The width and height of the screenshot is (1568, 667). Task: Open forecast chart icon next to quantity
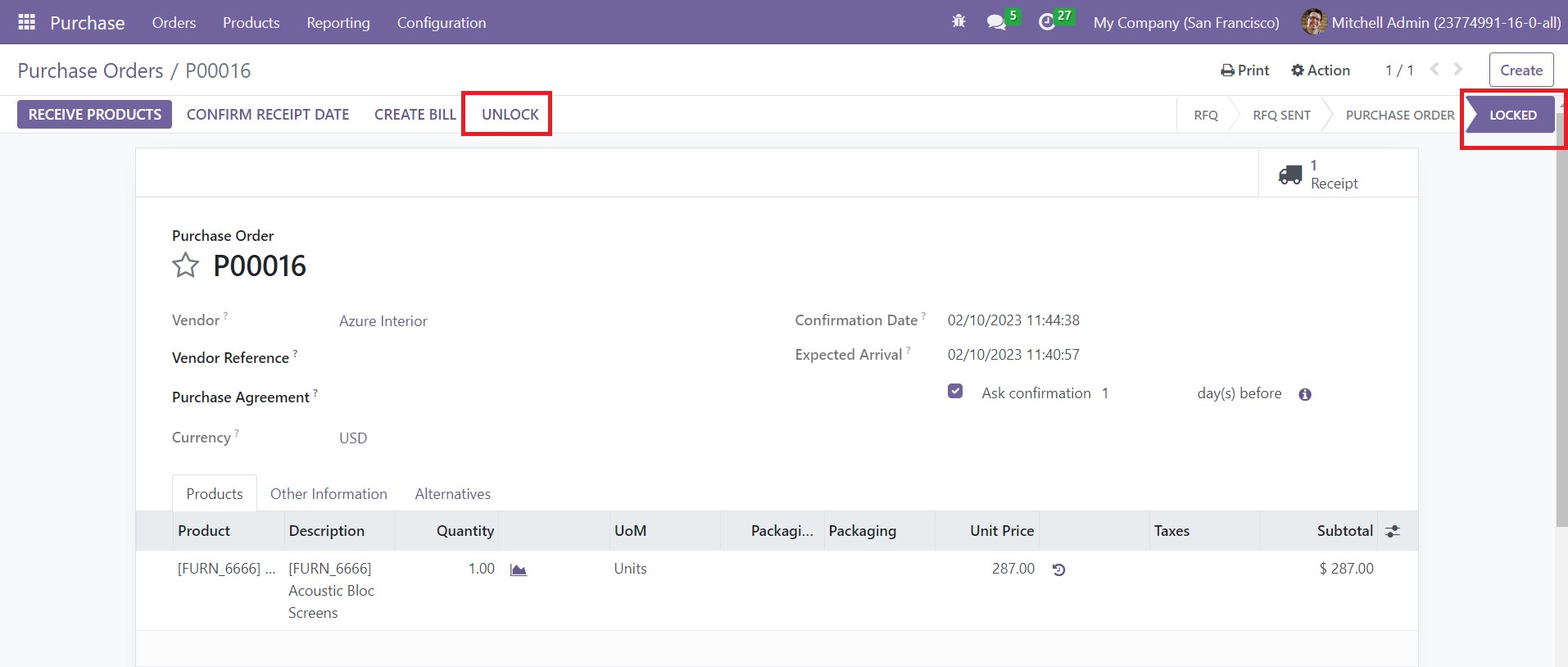(518, 569)
